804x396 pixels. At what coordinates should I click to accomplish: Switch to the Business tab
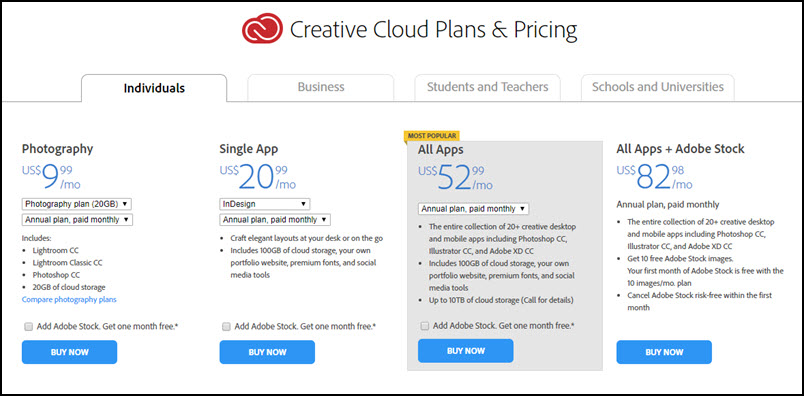pyautogui.click(x=321, y=87)
